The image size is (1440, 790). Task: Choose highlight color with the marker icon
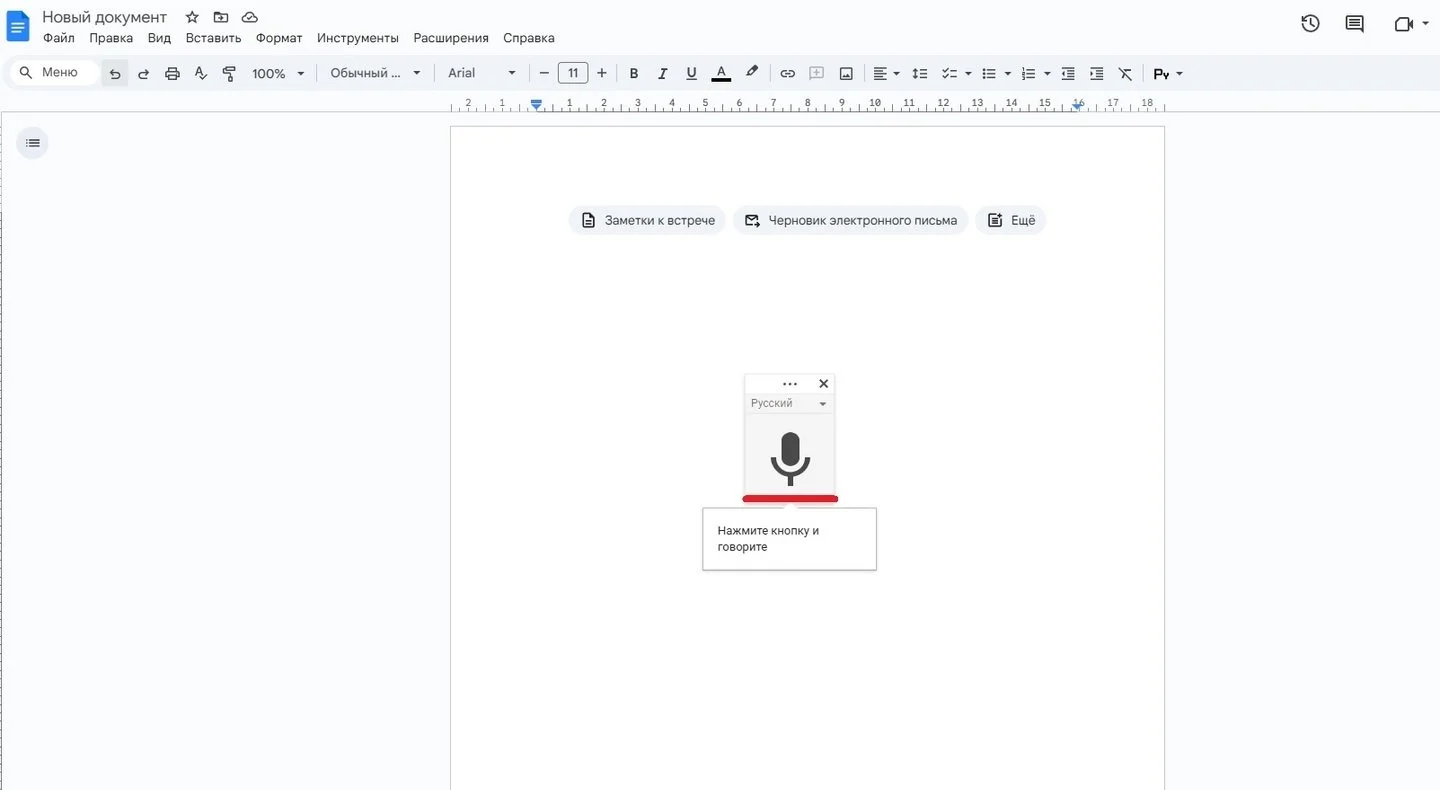(751, 73)
